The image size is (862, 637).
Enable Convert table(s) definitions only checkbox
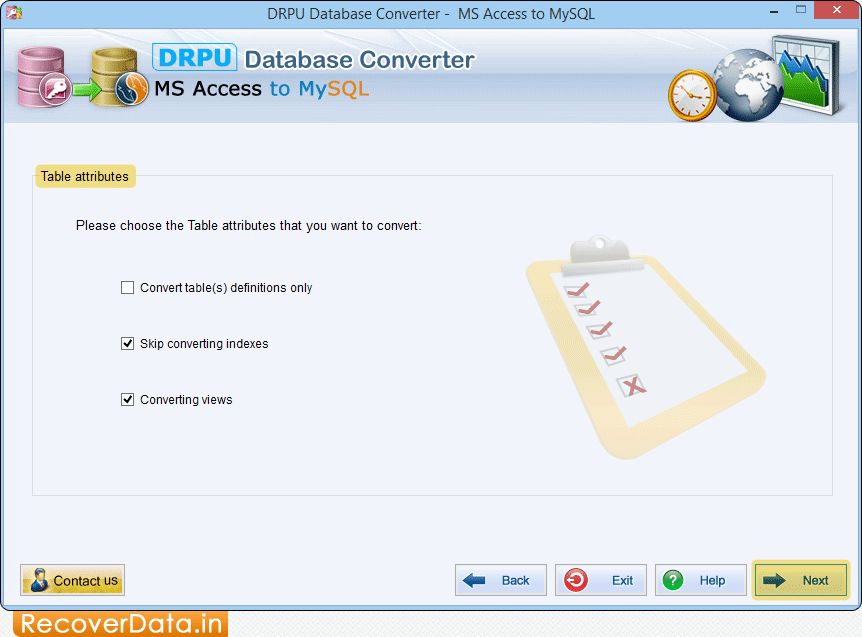click(x=127, y=288)
